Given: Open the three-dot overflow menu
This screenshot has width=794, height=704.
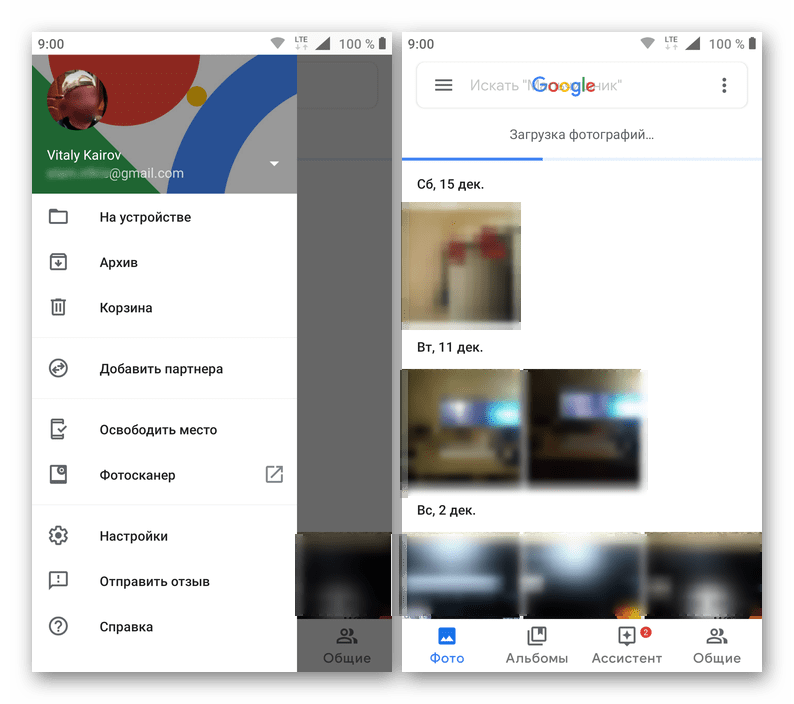Looking at the screenshot, I should click(724, 85).
